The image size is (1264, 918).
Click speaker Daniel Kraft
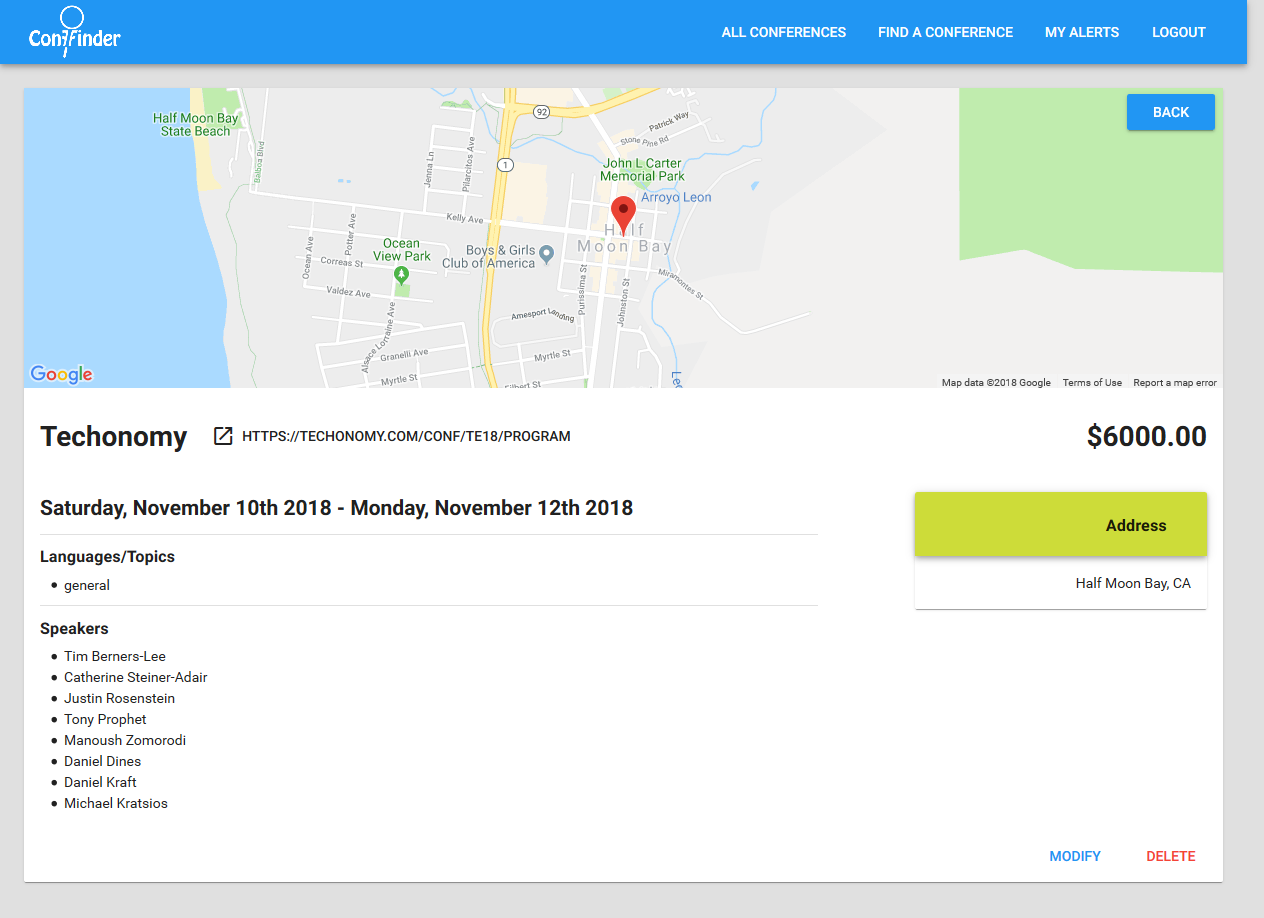pyautogui.click(x=100, y=782)
